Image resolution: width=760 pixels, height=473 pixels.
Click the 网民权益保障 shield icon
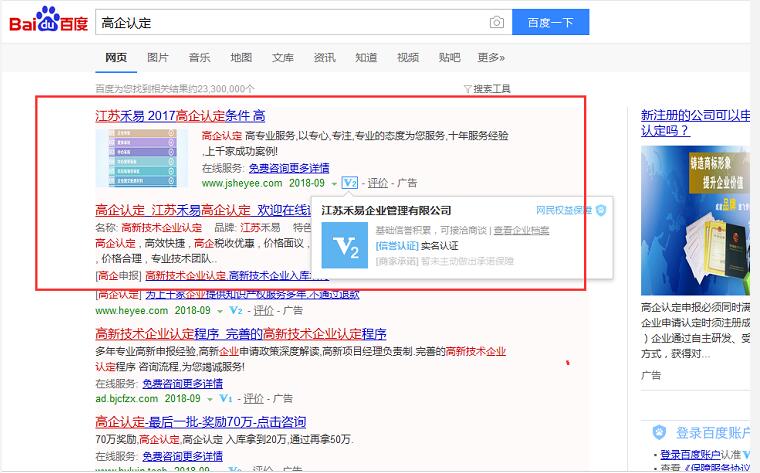point(601,210)
